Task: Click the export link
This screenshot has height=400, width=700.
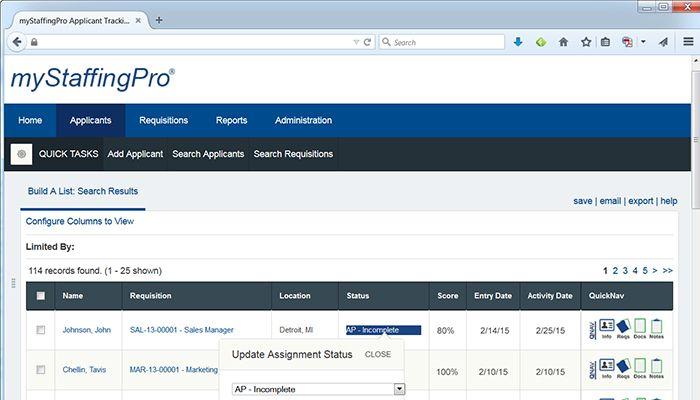Action: pyautogui.click(x=641, y=201)
